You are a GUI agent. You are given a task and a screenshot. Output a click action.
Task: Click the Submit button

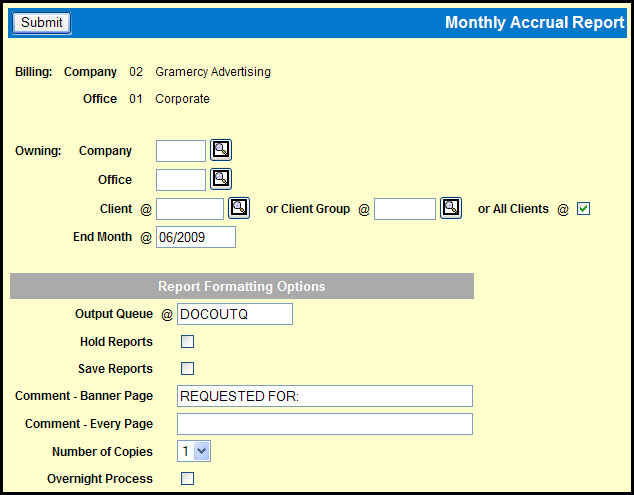coord(42,23)
